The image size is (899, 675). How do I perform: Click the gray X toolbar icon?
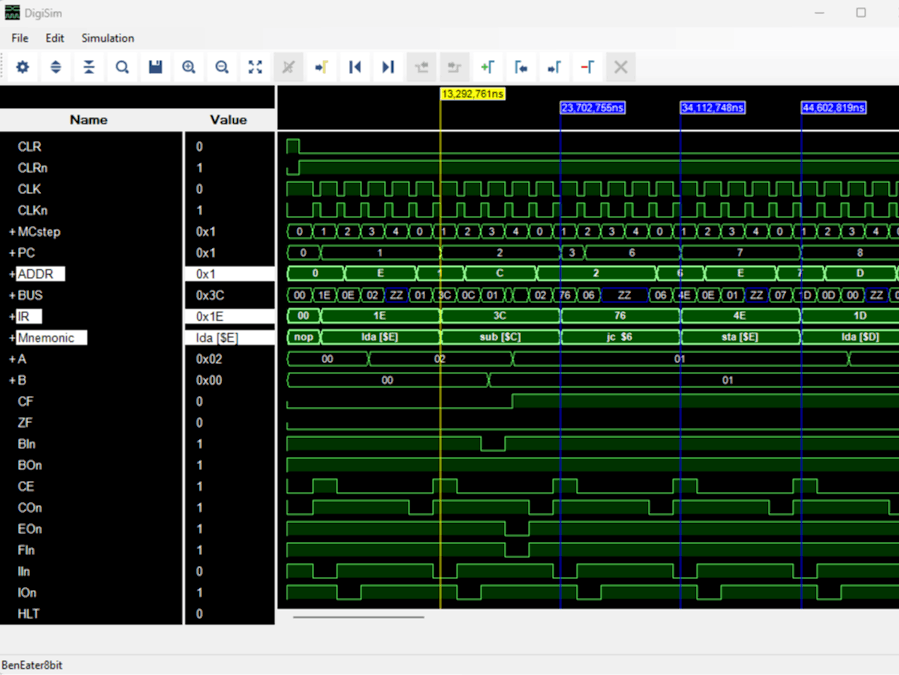tap(621, 67)
